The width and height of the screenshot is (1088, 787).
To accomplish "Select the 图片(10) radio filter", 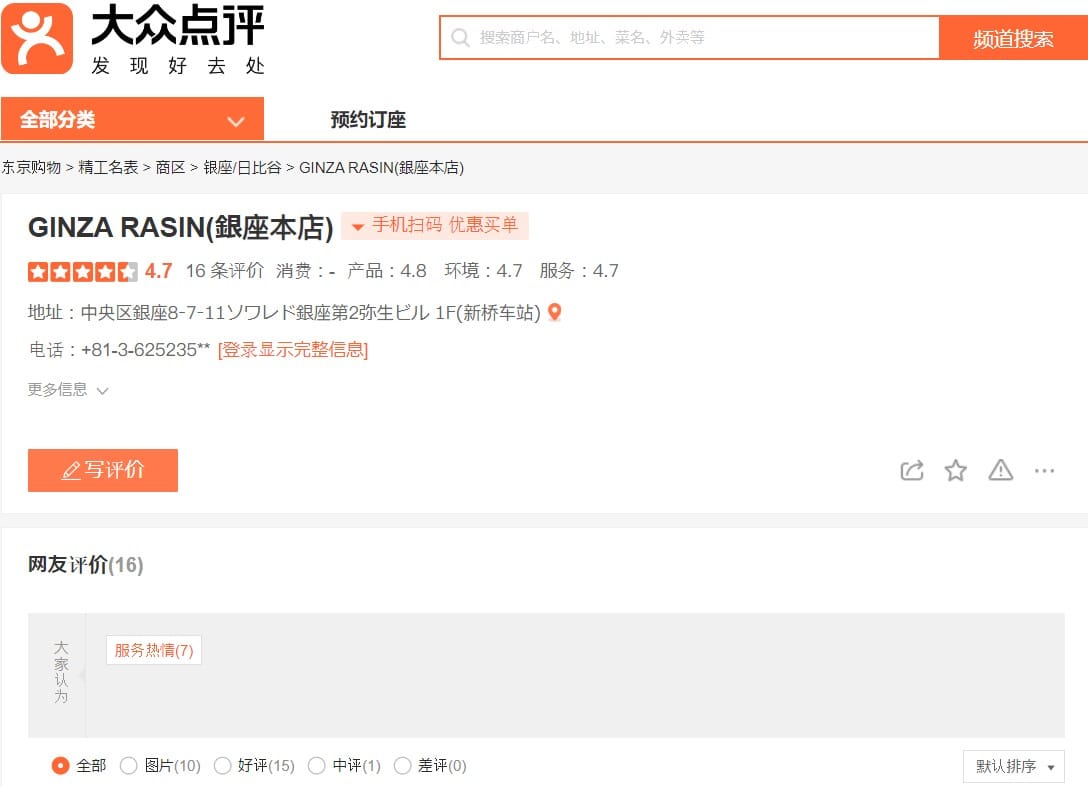I will click(128, 765).
